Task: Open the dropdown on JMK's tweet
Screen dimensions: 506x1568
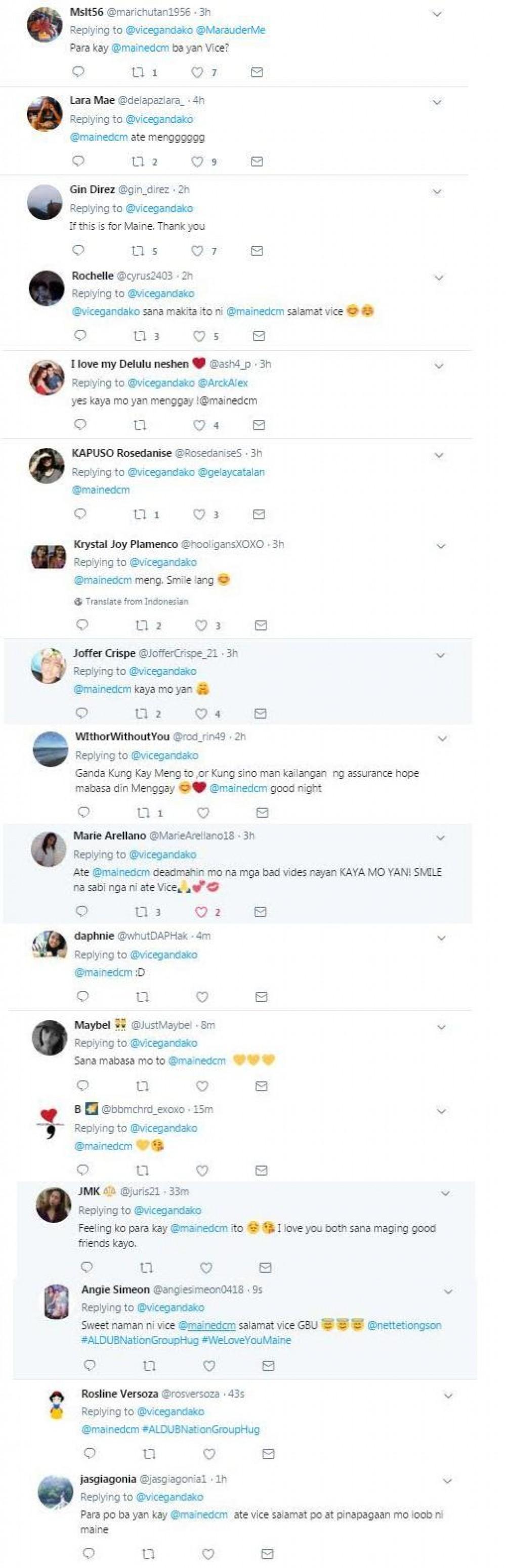Action: tap(446, 1194)
